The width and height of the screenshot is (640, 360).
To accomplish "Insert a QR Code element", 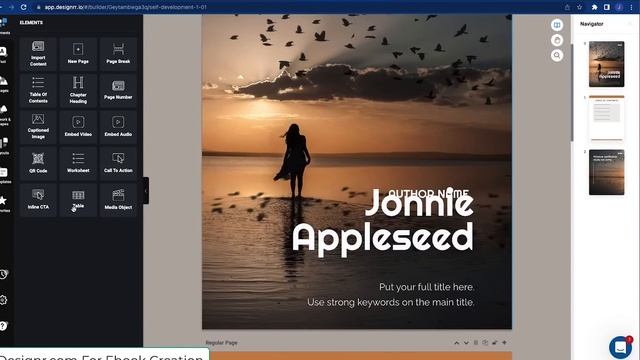I will tap(38, 163).
